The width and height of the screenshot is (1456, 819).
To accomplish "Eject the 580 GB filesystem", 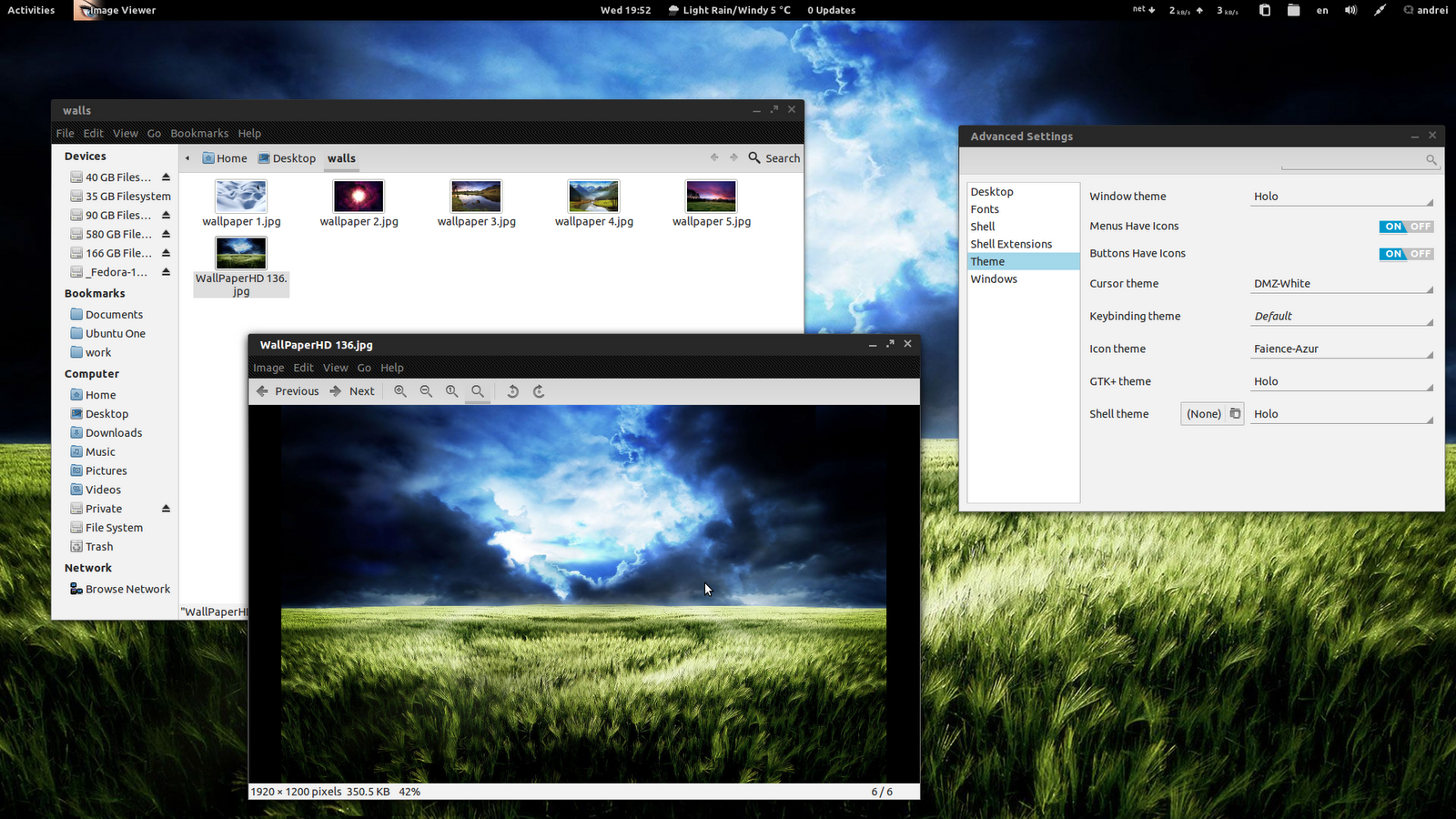I will 166,234.
